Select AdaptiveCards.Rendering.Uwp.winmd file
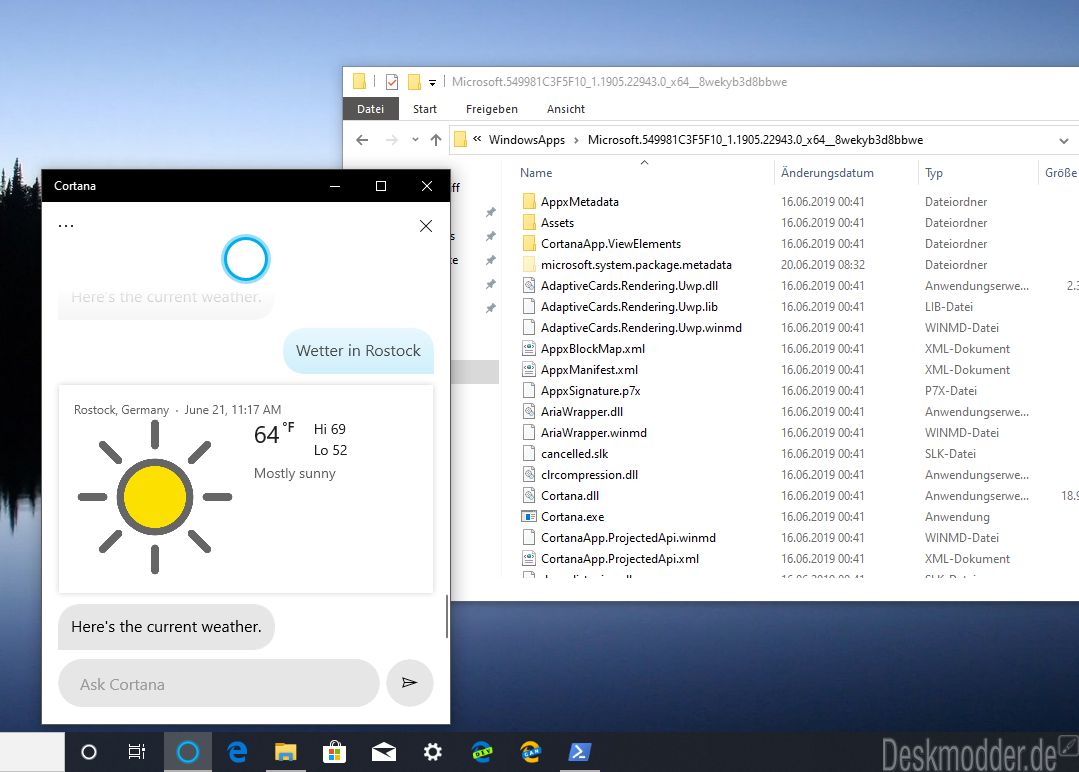This screenshot has height=772, width=1079. (x=641, y=328)
